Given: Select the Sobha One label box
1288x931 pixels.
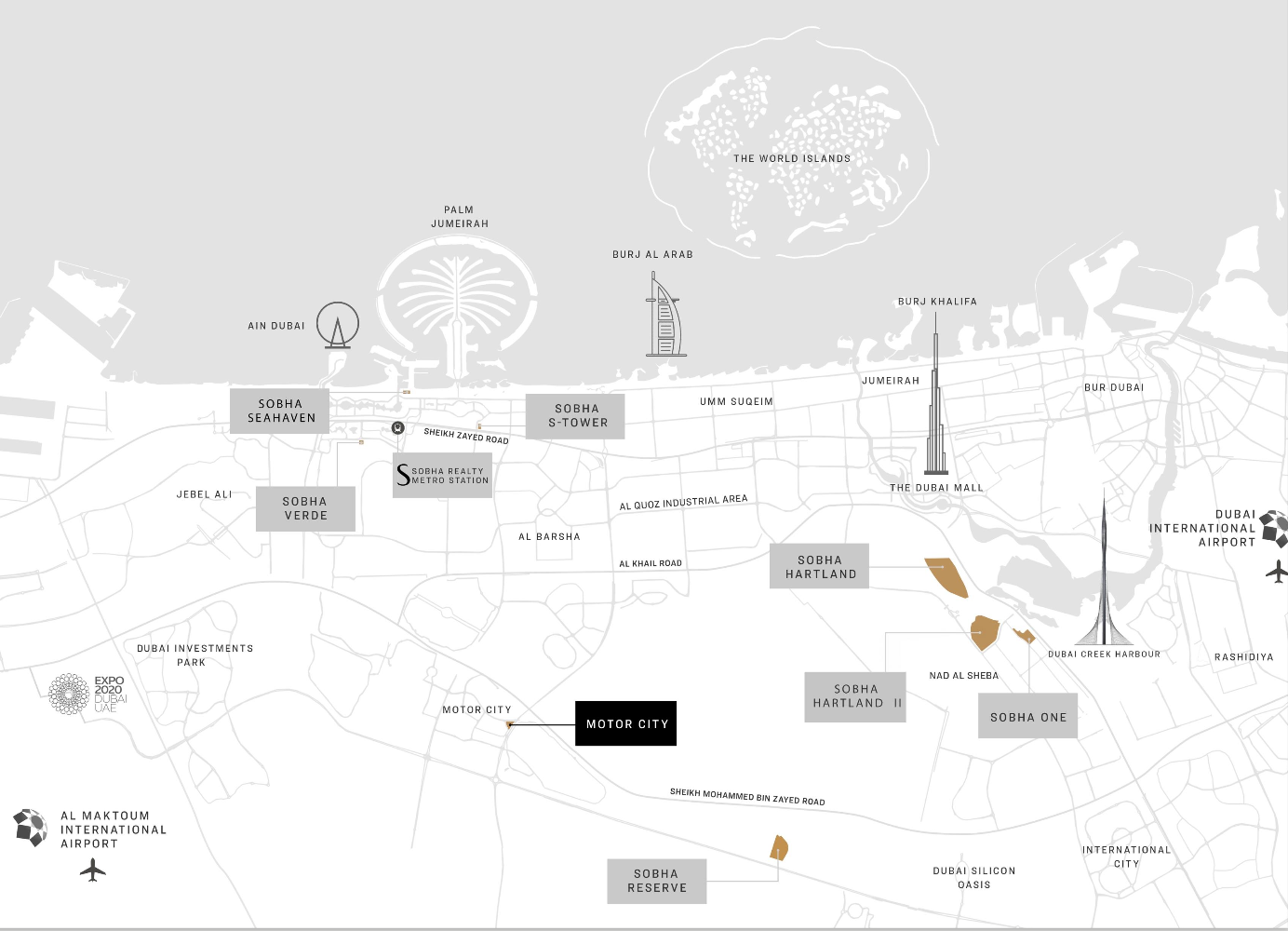Looking at the screenshot, I should point(1027,716).
